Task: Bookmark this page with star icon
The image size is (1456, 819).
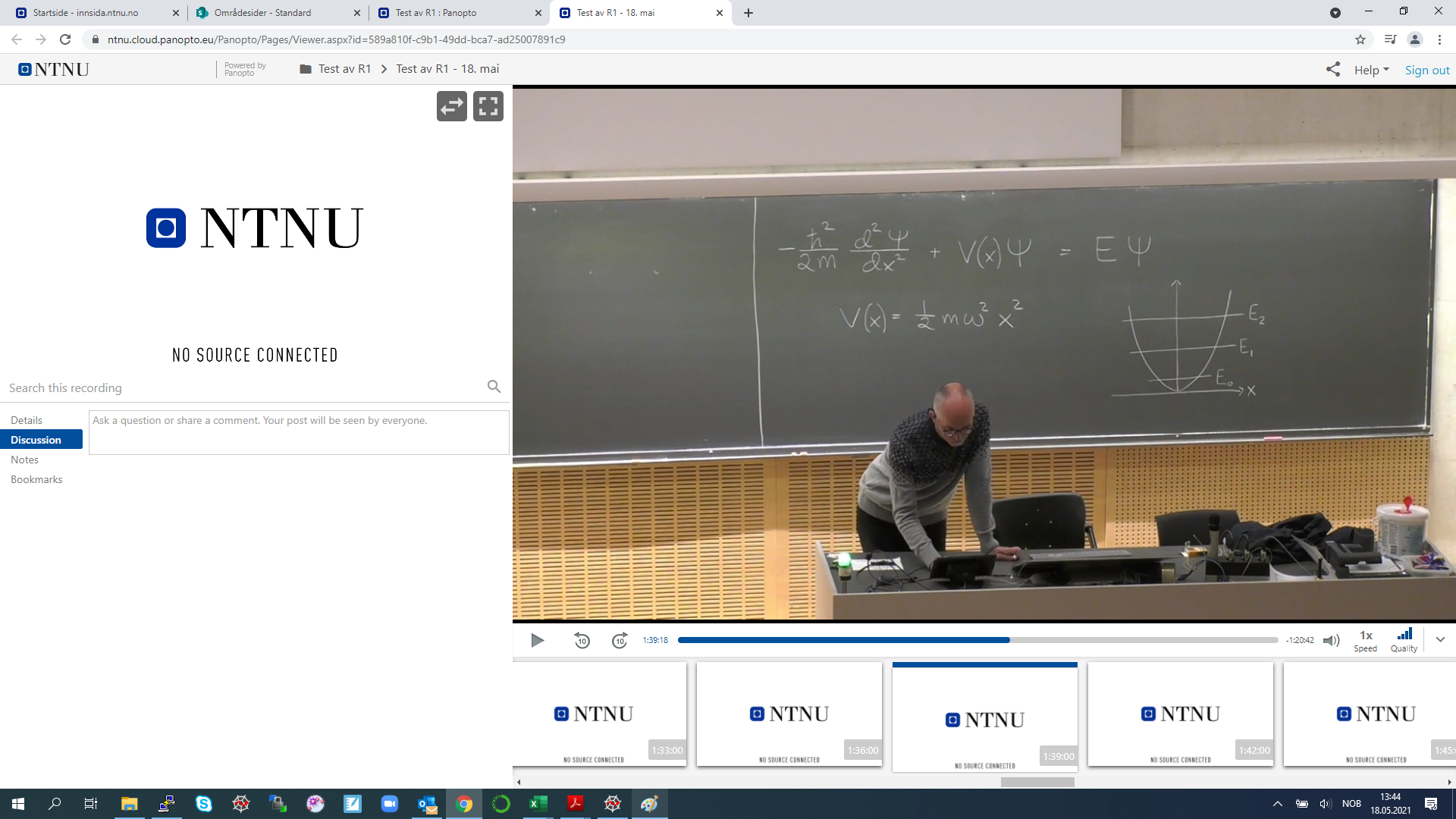Action: (x=1360, y=39)
